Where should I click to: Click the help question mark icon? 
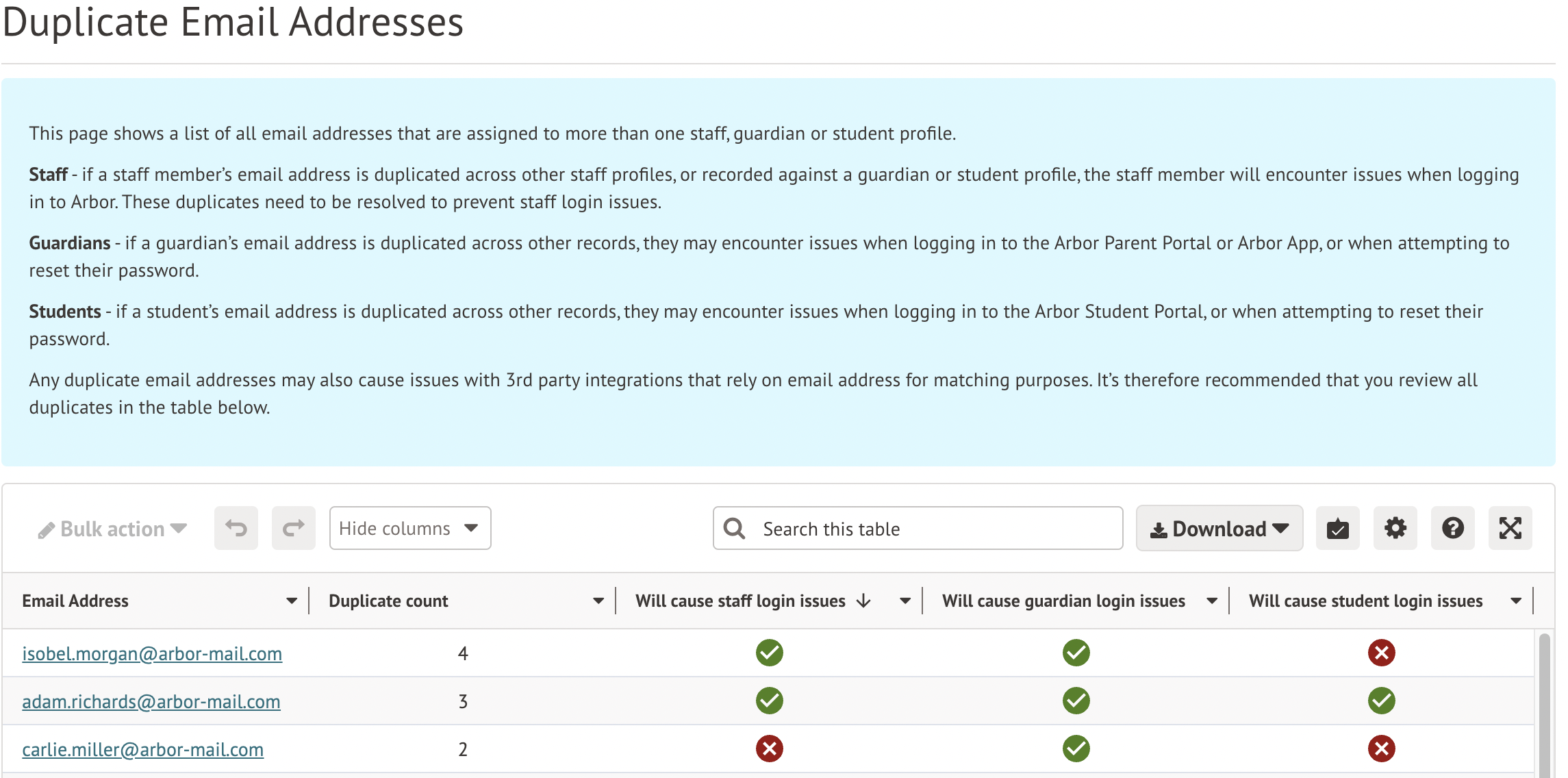click(1452, 528)
